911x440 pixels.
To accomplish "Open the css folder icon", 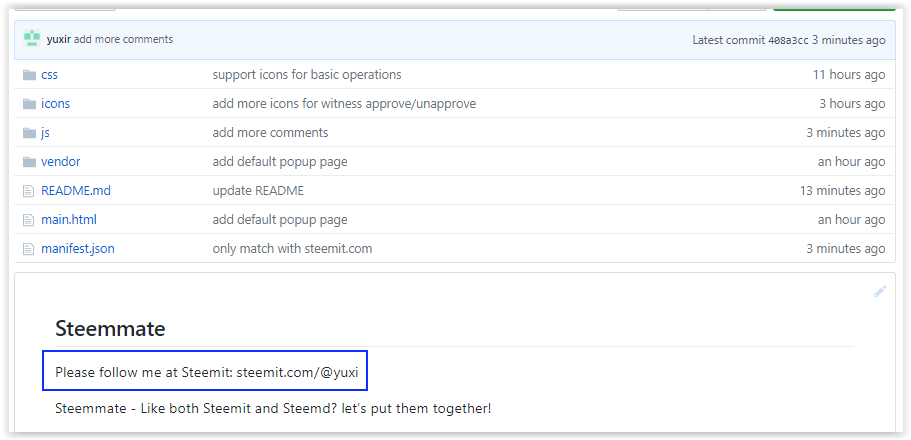I will (29, 75).
